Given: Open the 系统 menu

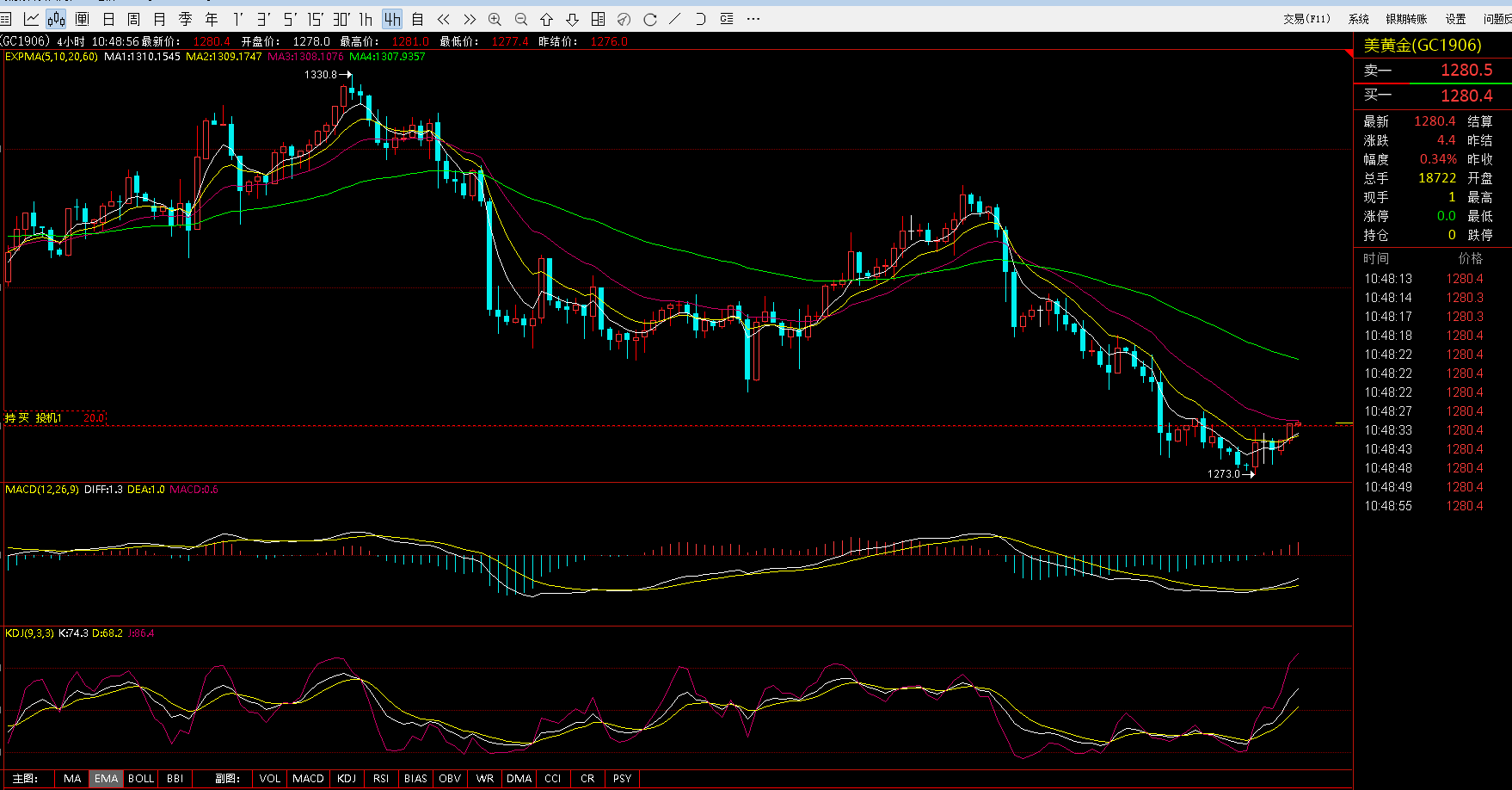Looking at the screenshot, I should pyautogui.click(x=1359, y=19).
